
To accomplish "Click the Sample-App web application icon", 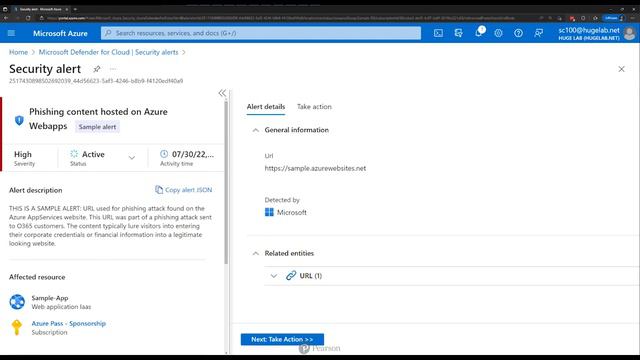I will pos(17,302).
